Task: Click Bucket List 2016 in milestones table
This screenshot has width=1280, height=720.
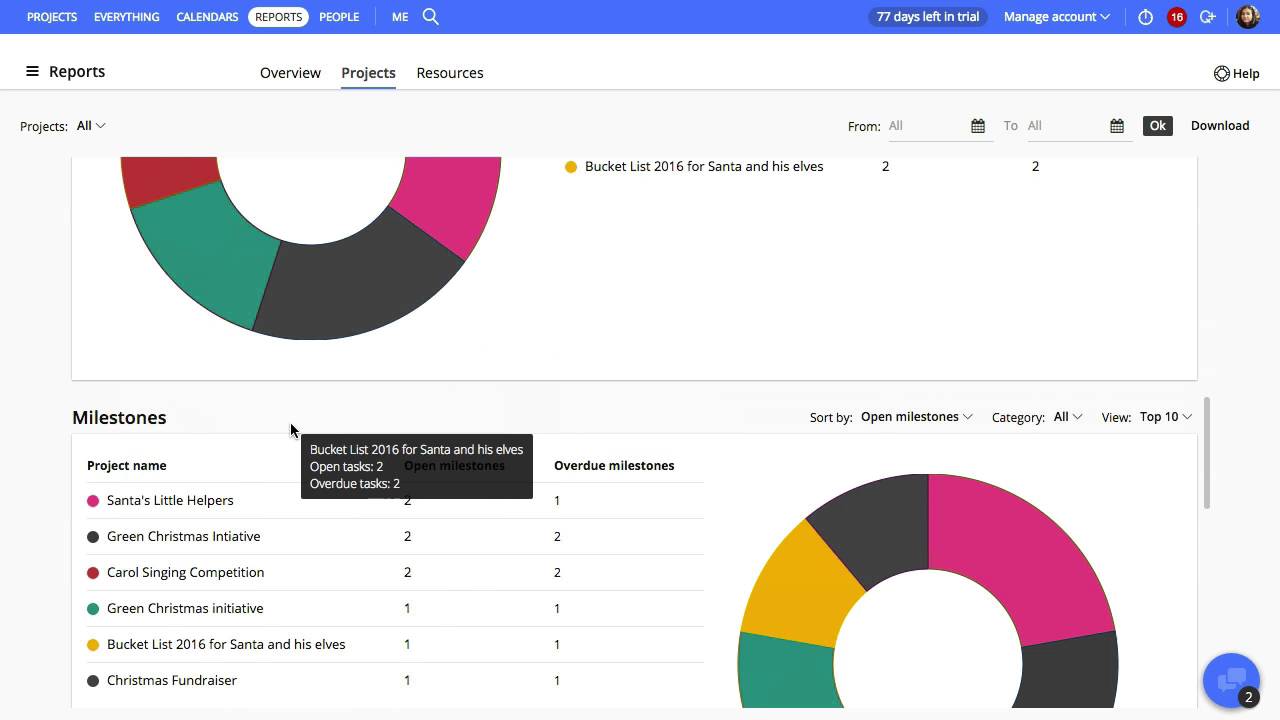Action: click(226, 645)
